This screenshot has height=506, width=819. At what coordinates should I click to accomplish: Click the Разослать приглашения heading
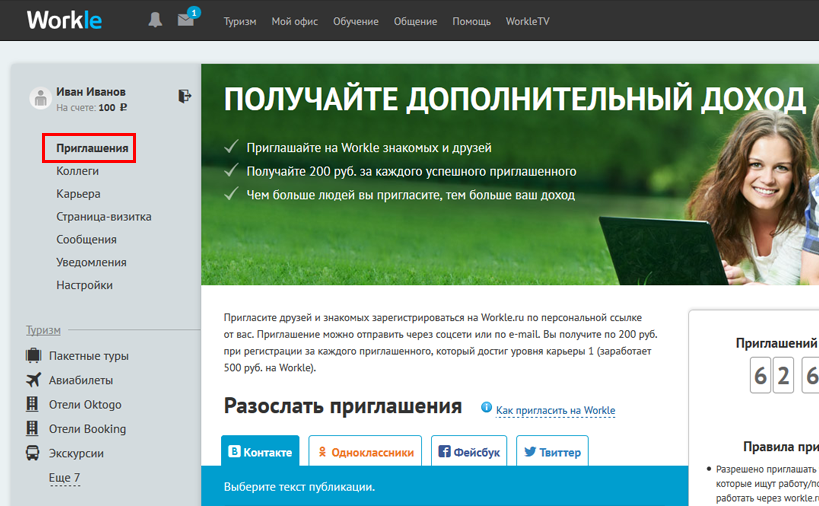(343, 406)
